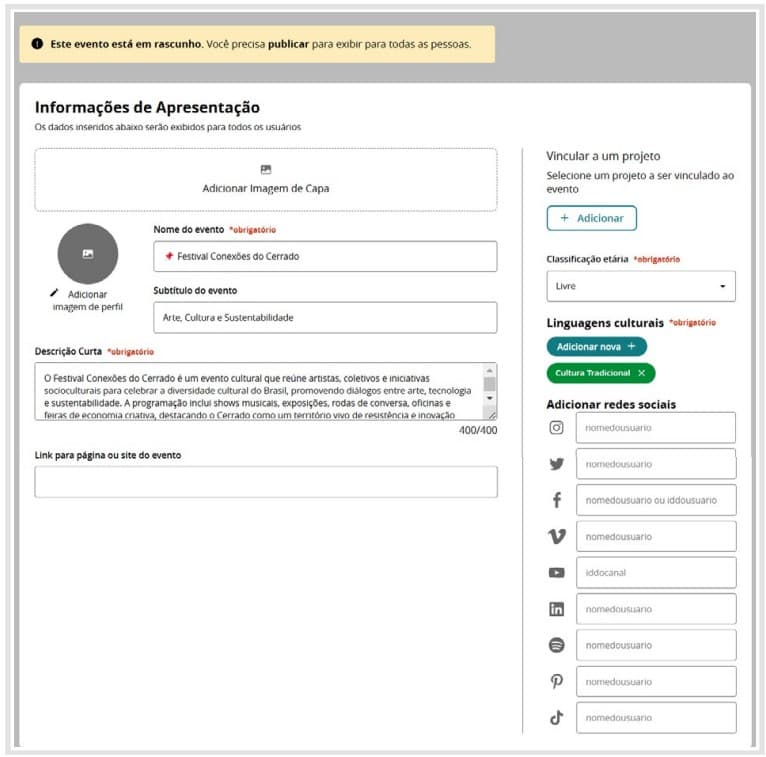Click the YouTube icon

pyautogui.click(x=557, y=573)
